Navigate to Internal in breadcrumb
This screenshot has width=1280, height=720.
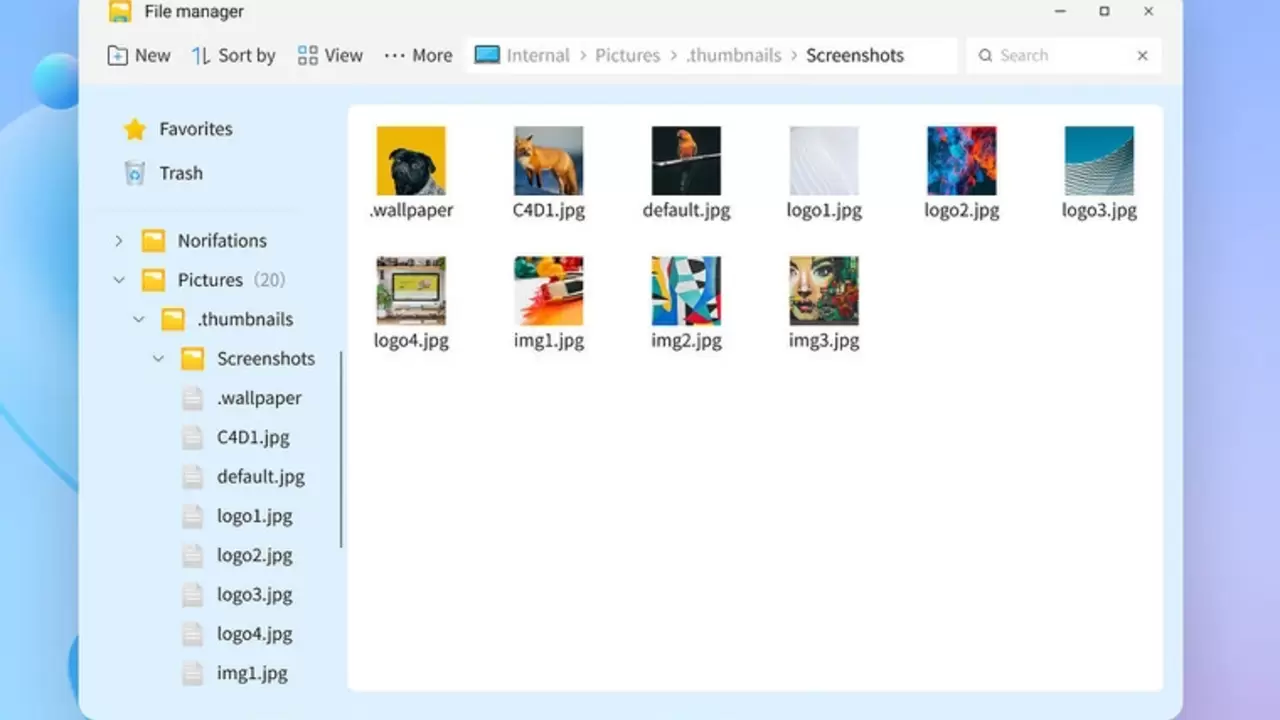(x=537, y=56)
